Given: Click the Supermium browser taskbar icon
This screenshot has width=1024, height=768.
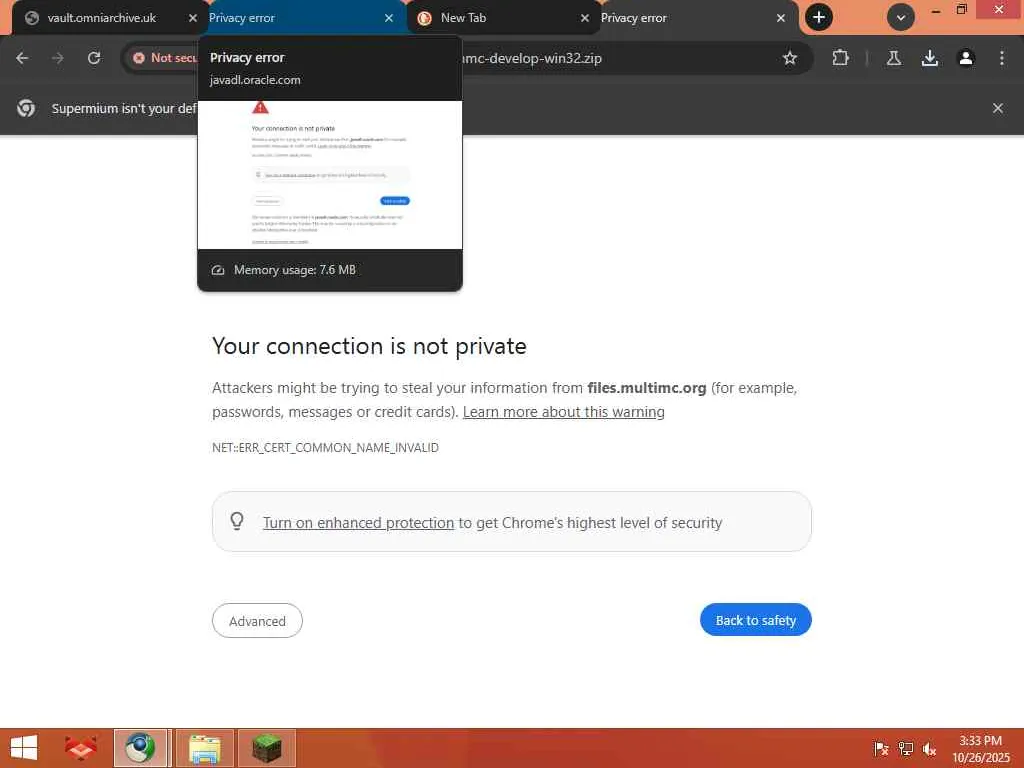Looking at the screenshot, I should pos(140,748).
